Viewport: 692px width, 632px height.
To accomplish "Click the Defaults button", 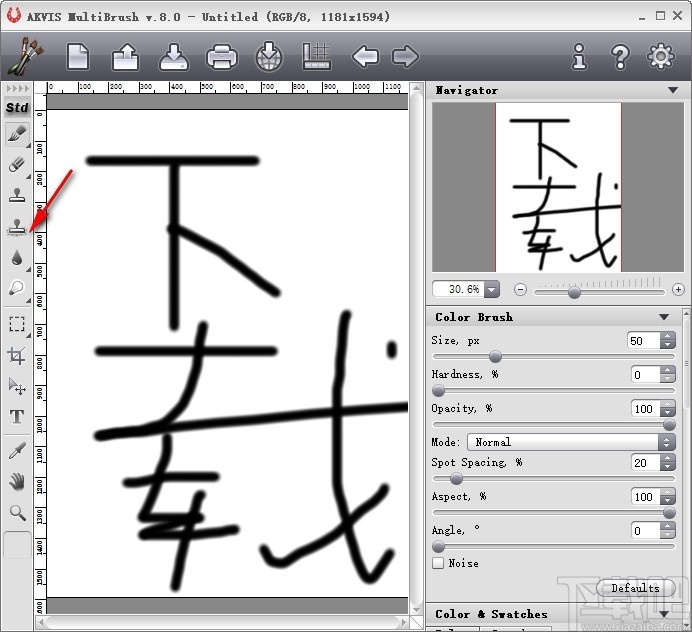I will pyautogui.click(x=636, y=588).
